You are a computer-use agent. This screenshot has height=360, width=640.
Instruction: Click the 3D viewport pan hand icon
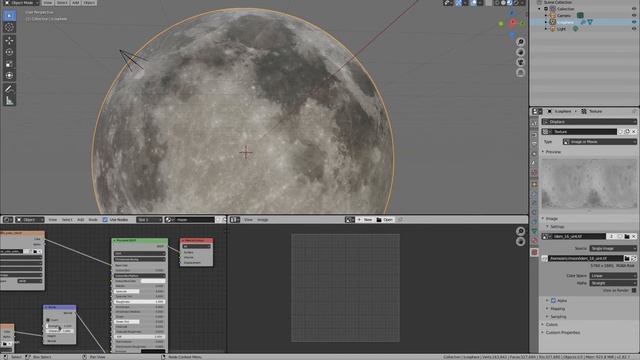pos(520,52)
